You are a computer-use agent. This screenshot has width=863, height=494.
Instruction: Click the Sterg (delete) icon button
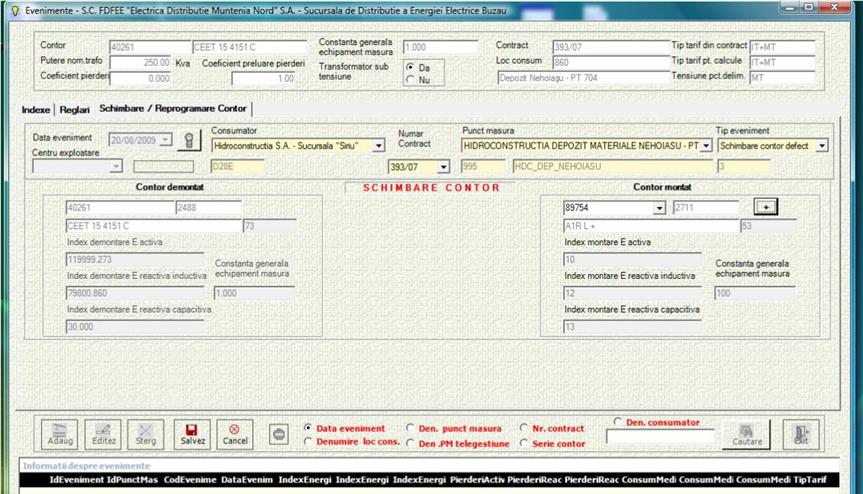click(147, 433)
